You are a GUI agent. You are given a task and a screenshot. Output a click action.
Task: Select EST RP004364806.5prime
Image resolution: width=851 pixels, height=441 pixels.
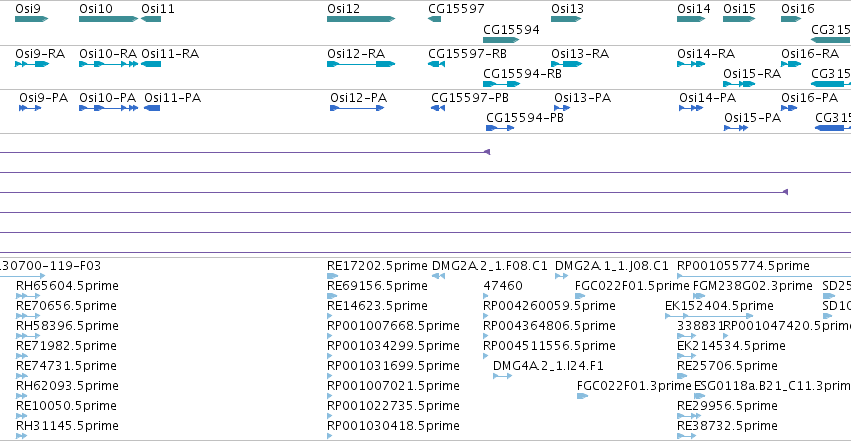[549, 325]
